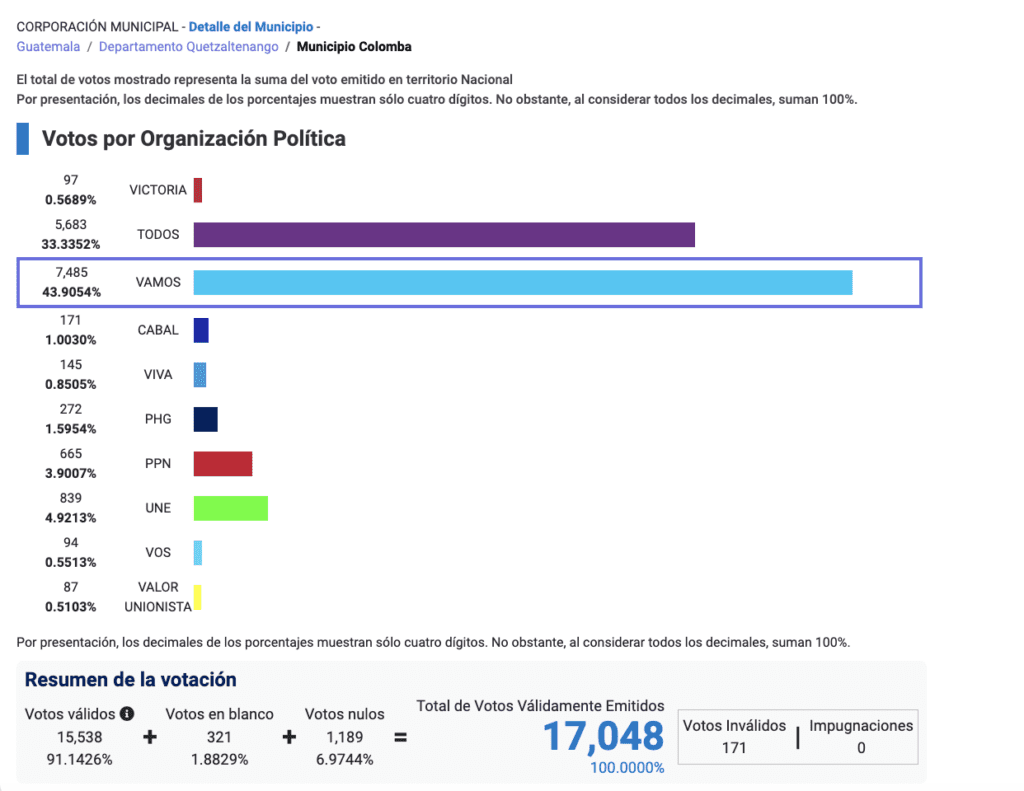
Task: Click the VIVA party bar
Action: point(200,375)
